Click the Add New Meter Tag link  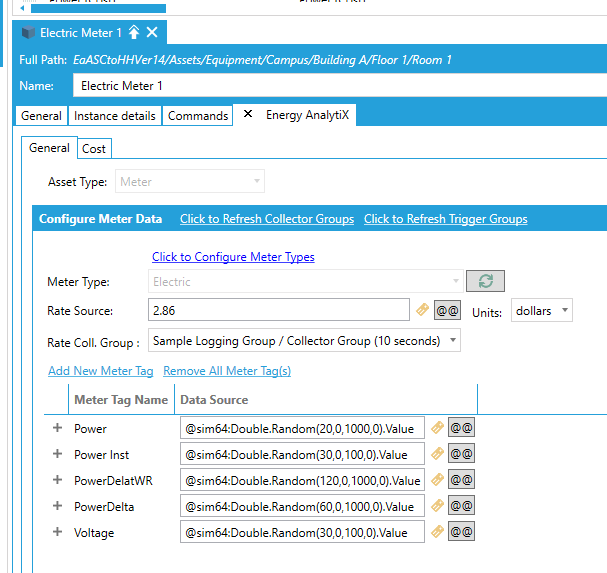click(x=100, y=371)
